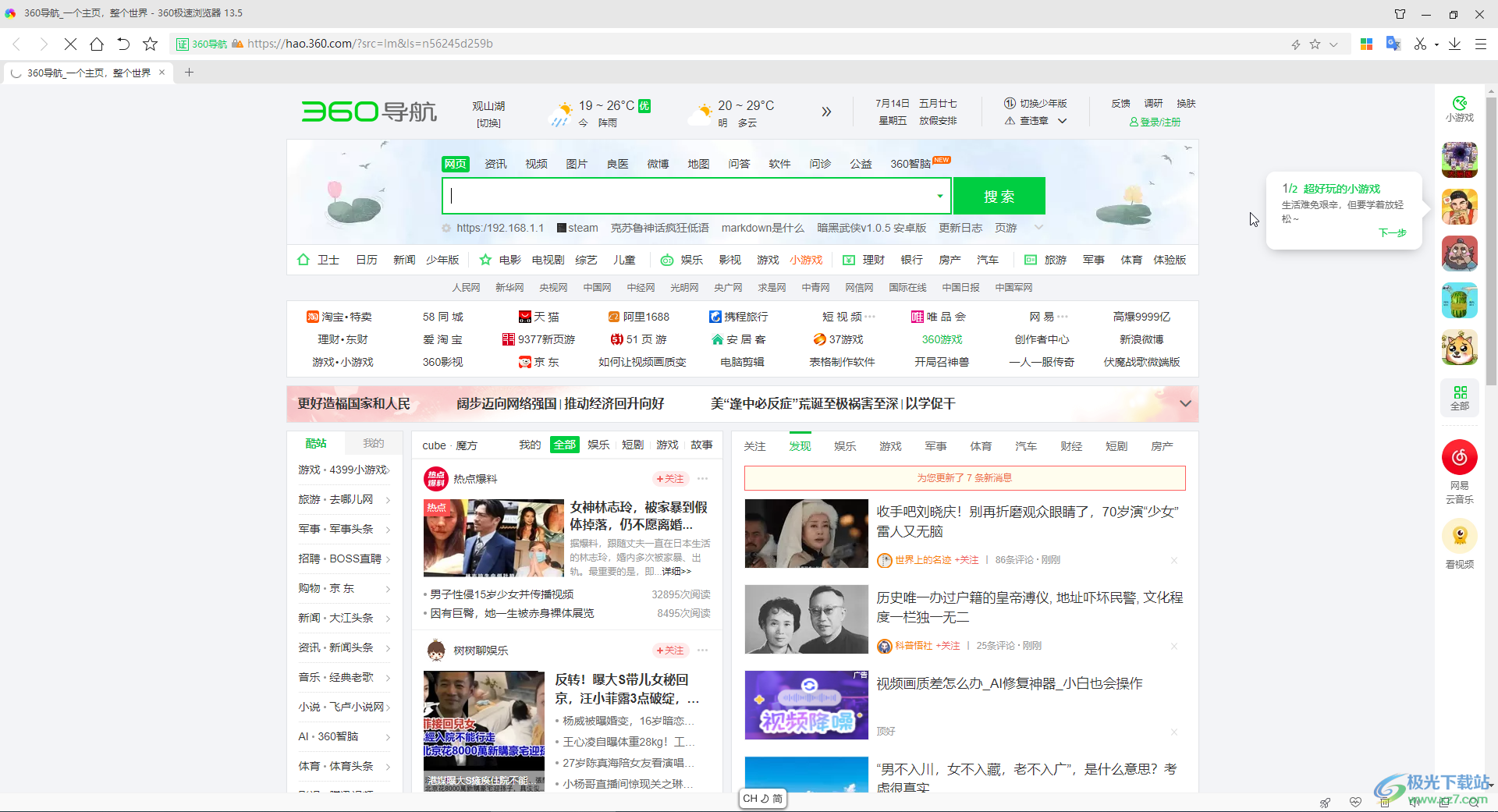The image size is (1498, 812).
Task: Open 携程旅行 site link
Action: click(738, 317)
